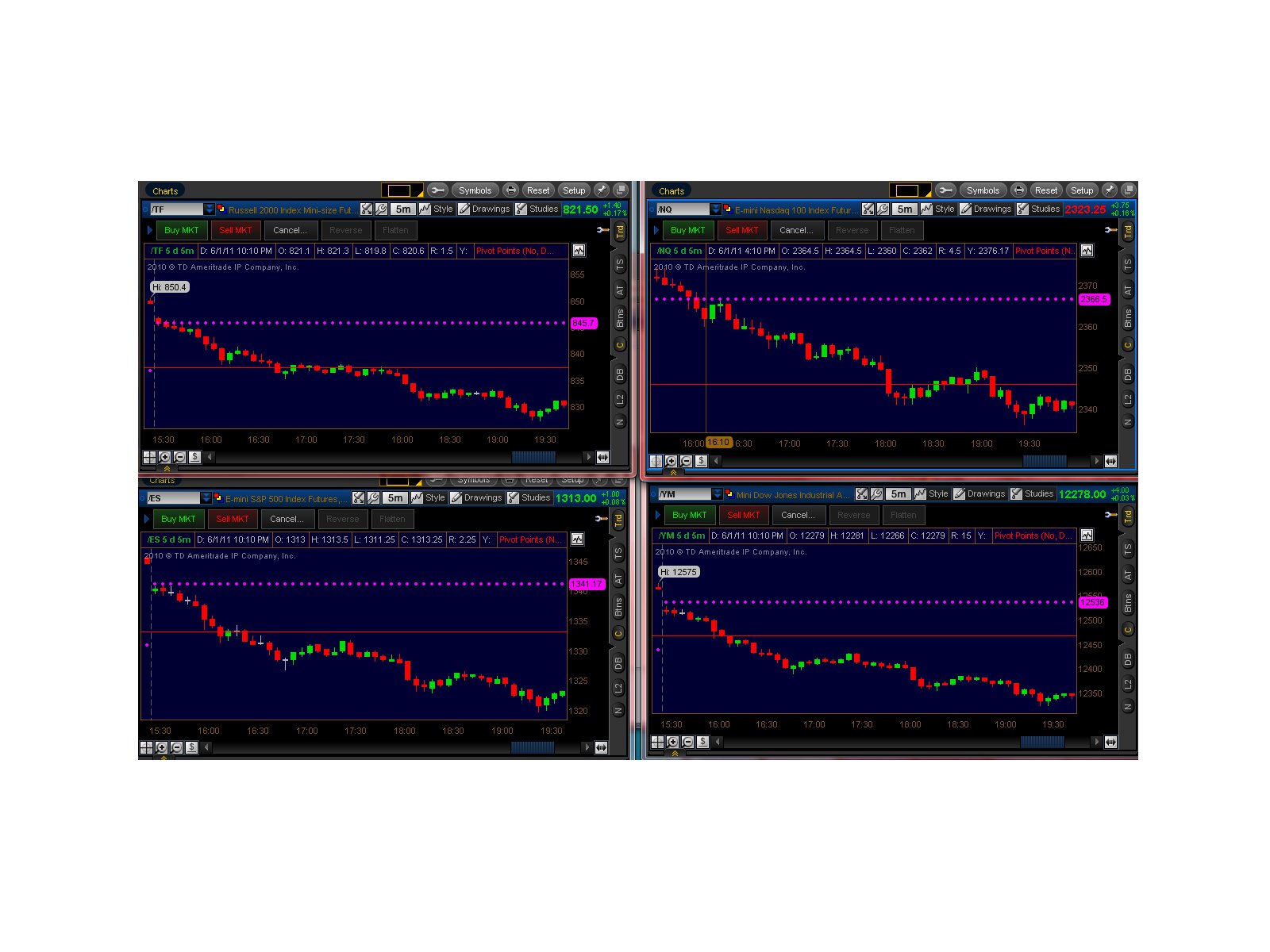1270x952 pixels.
Task: Open chart settings wrench in the /NQ toolbar
Action: click(883, 209)
